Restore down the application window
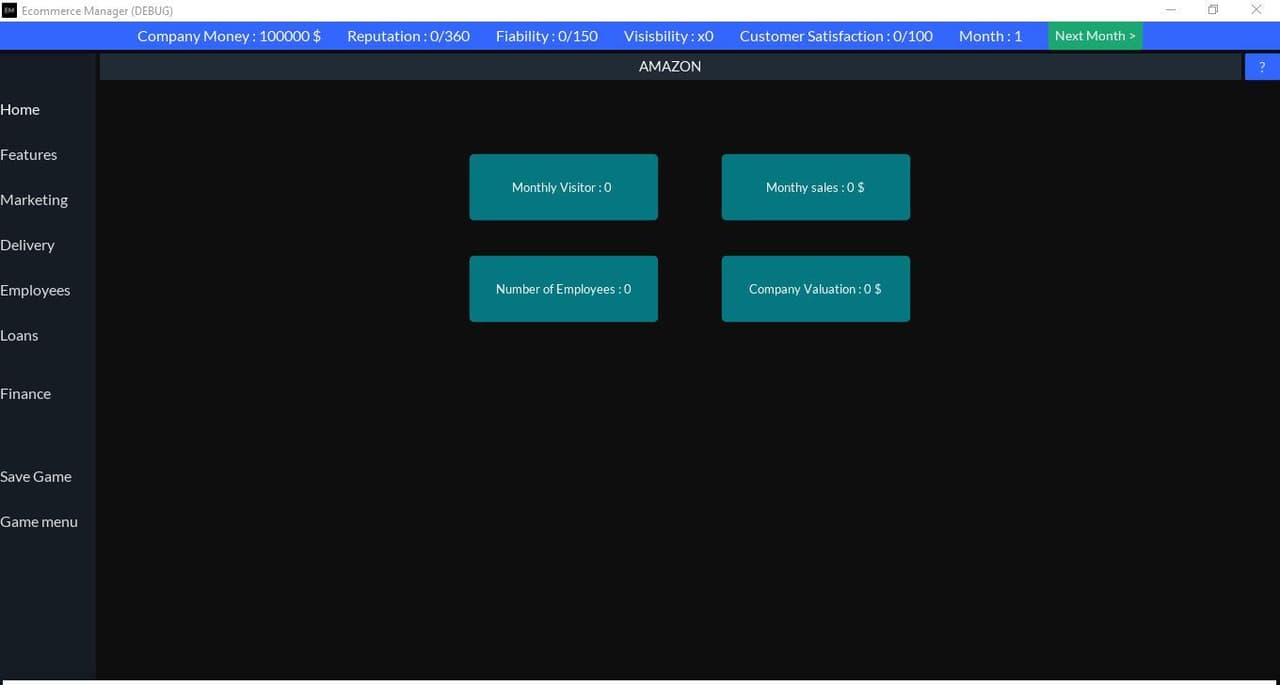This screenshot has width=1280, height=685. point(1213,10)
